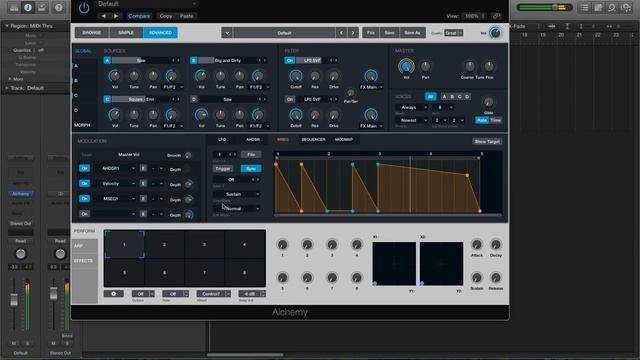This screenshot has width=640, height=360.
Task: Click perform pad settings gear icon
Action: [113, 293]
